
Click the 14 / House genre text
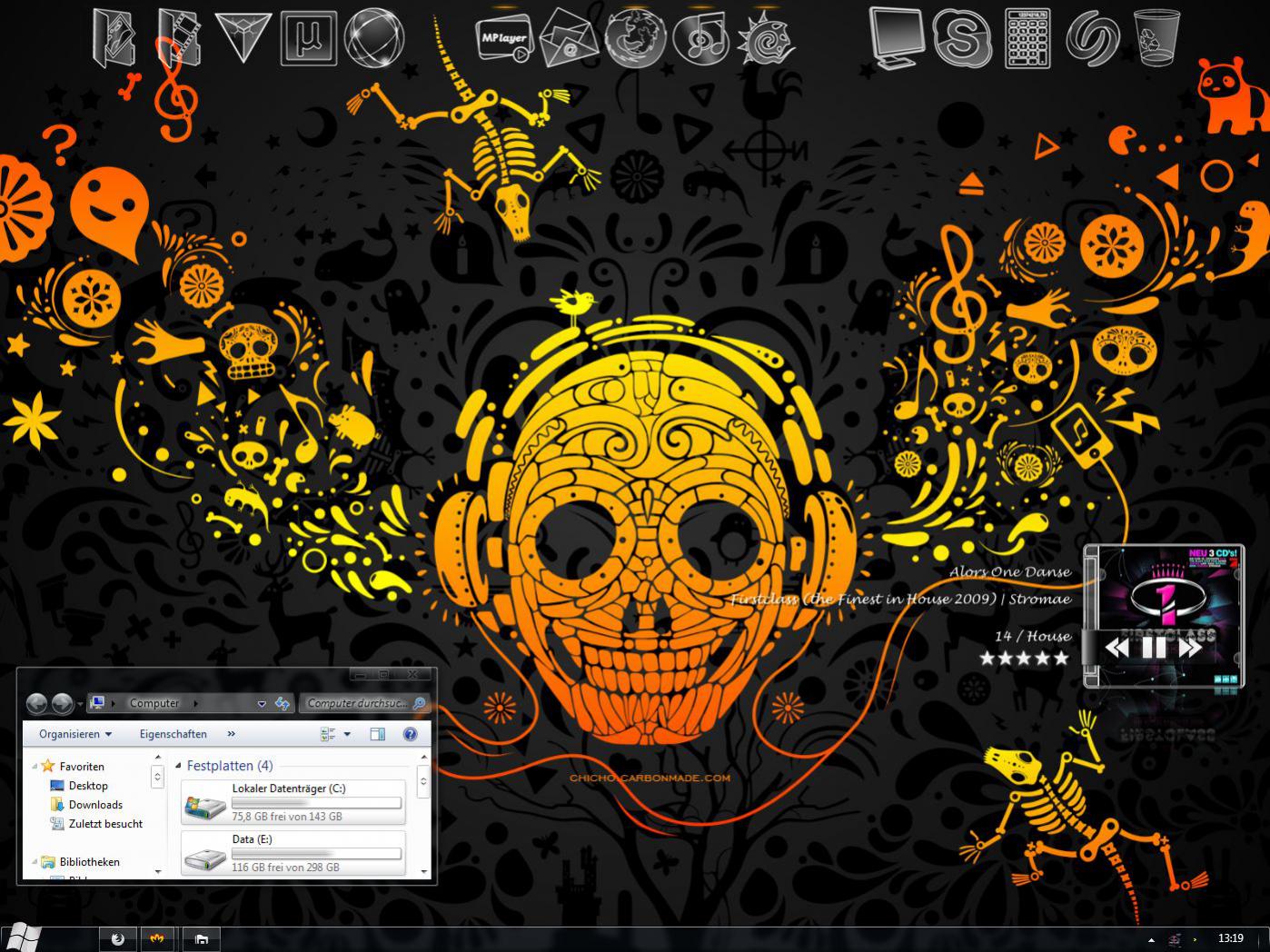pyautogui.click(x=1032, y=636)
